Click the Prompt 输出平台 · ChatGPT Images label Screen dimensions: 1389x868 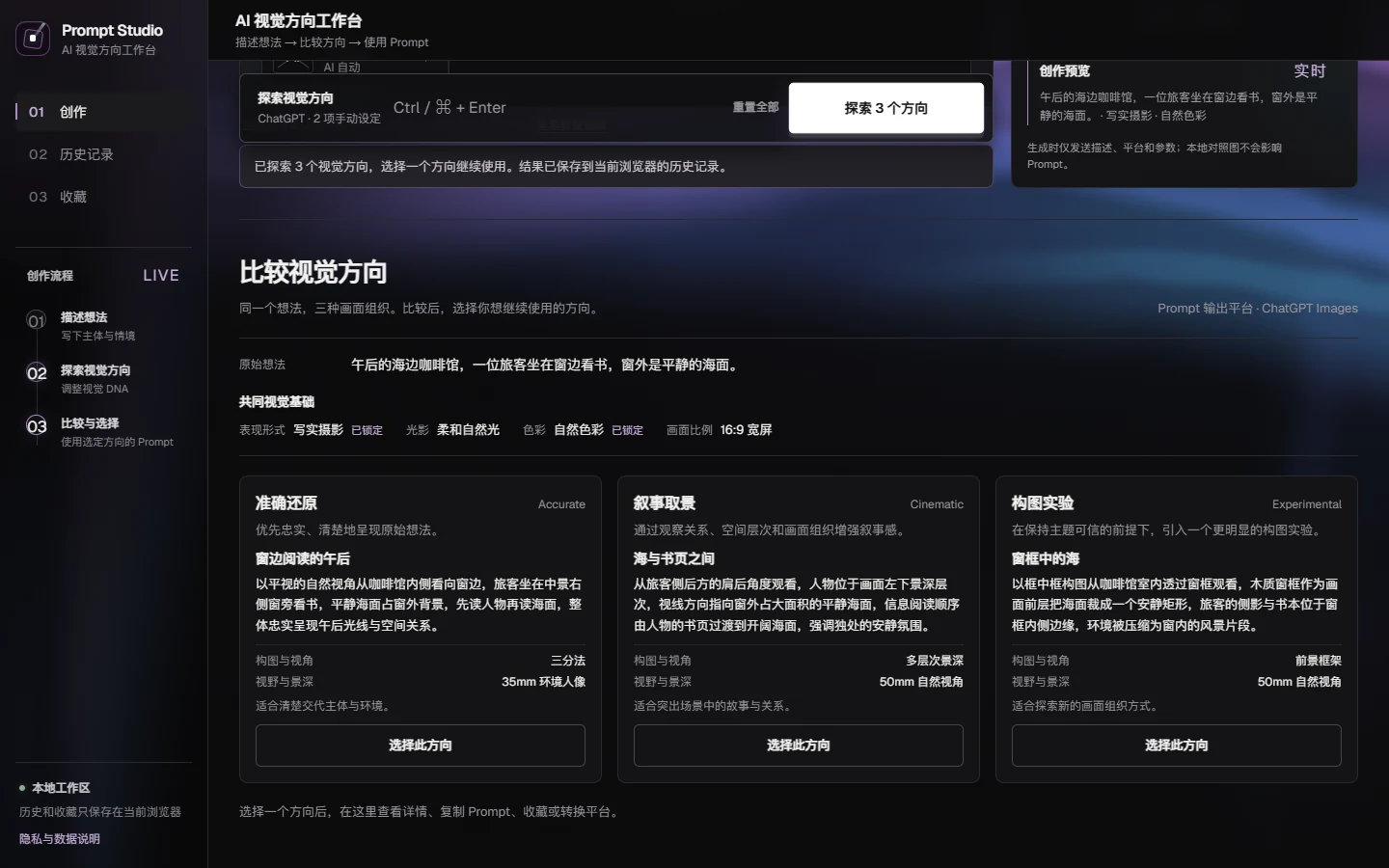1258,309
